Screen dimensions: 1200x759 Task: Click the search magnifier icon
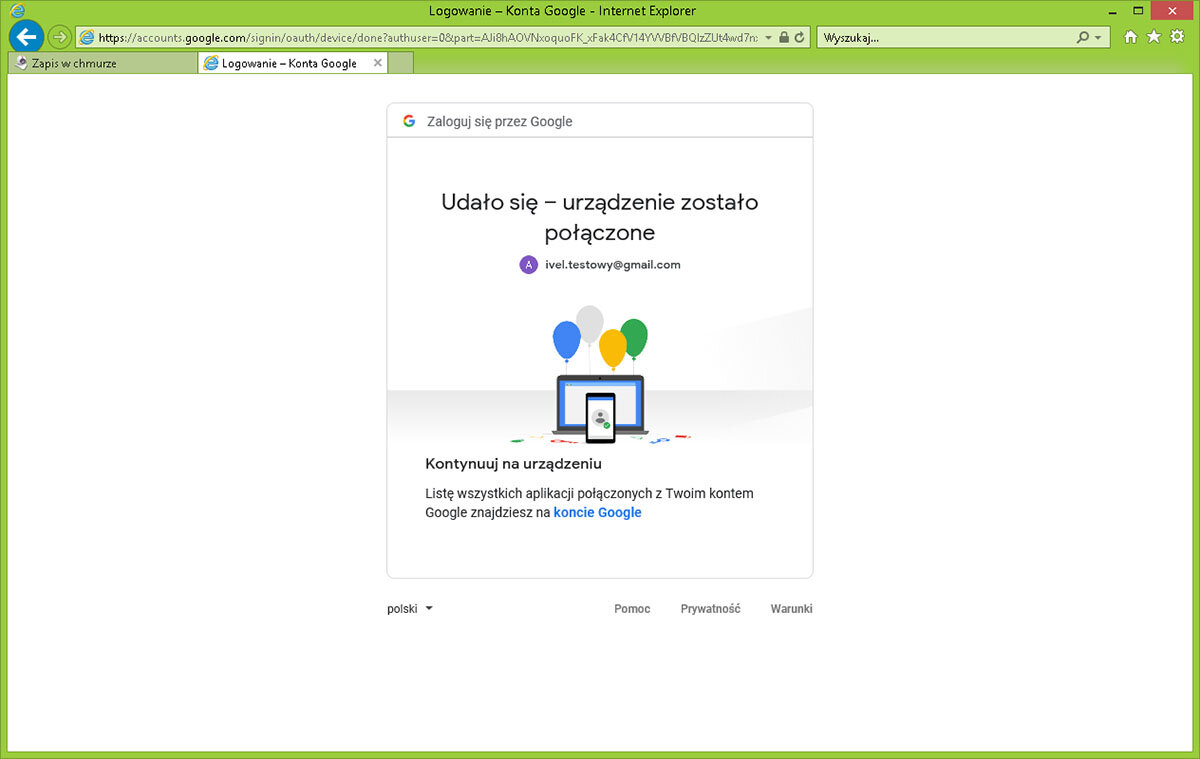[x=1083, y=37]
